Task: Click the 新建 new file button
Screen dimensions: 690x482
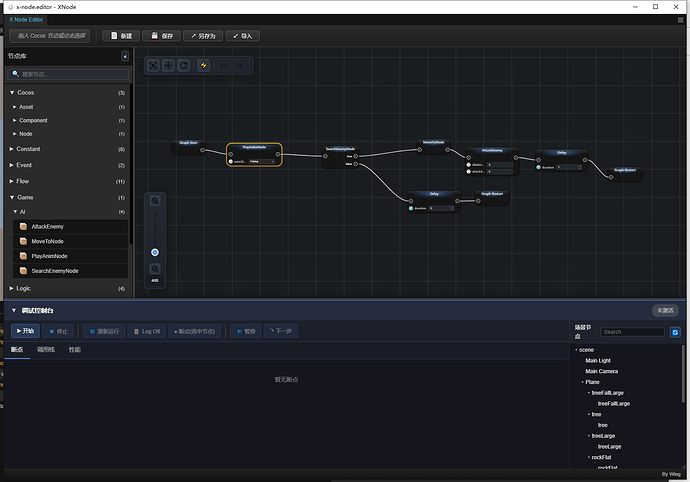Action: 121,36
